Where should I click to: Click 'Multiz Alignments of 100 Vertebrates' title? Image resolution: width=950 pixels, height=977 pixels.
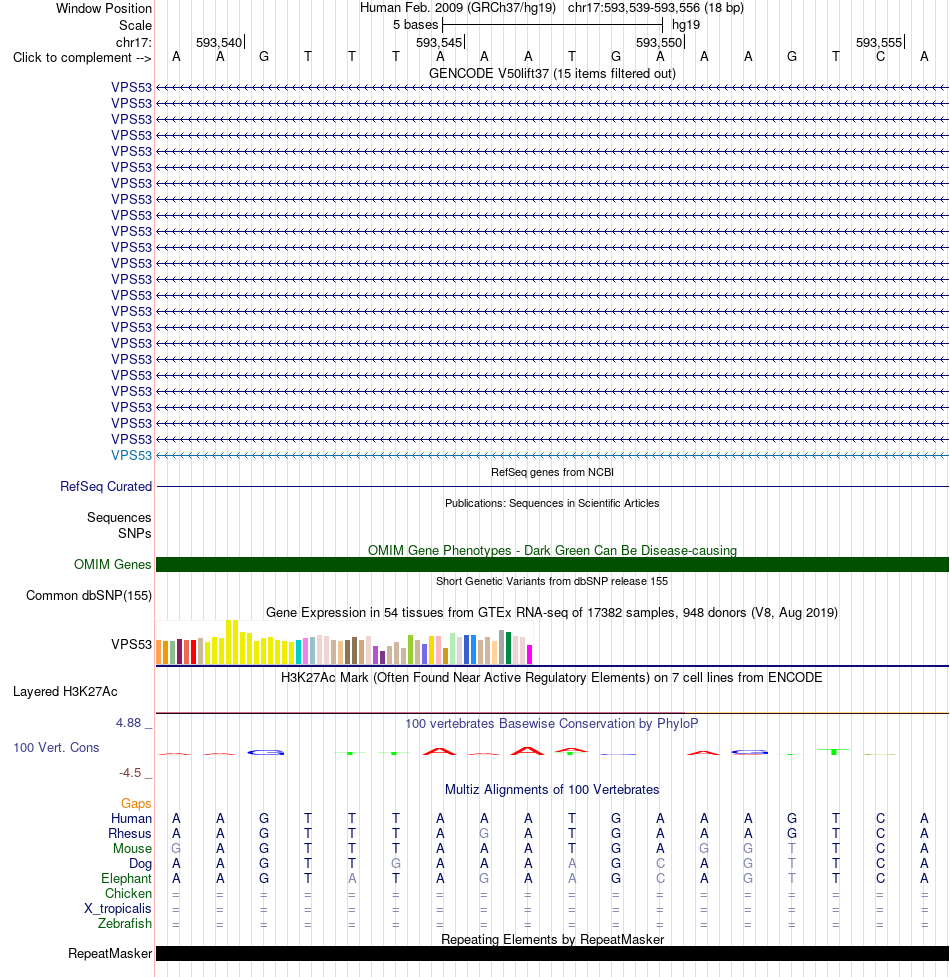pos(552,789)
